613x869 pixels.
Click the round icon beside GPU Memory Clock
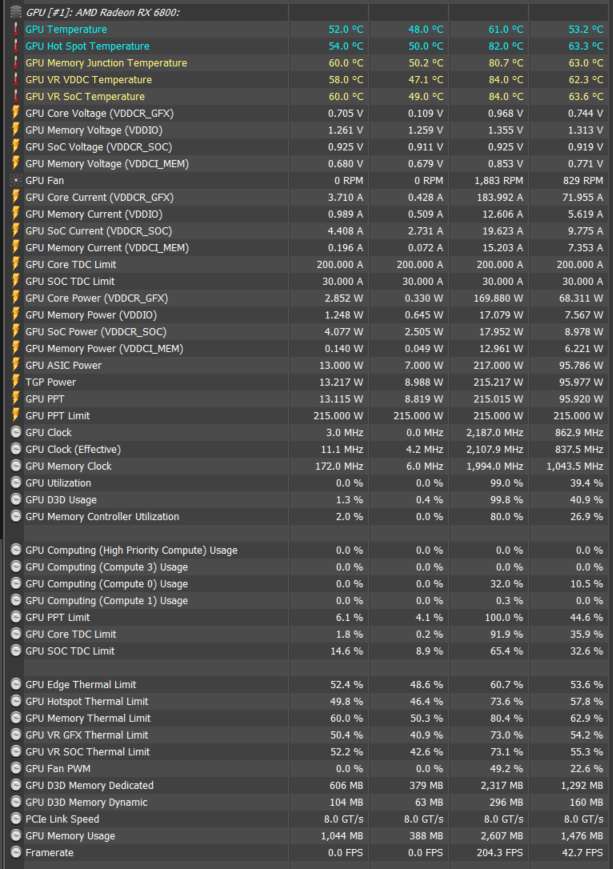(x=16, y=466)
